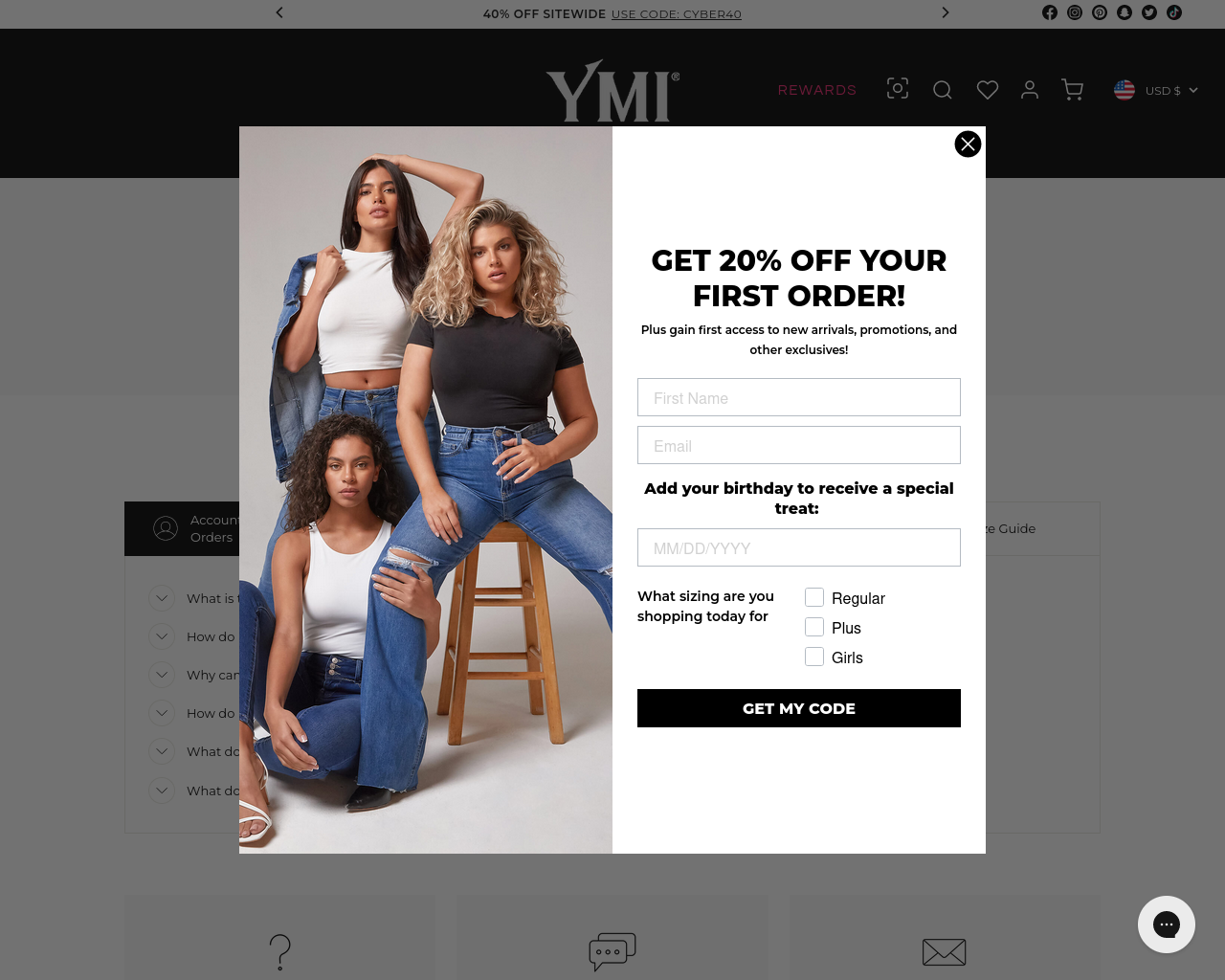Open the TikTok social icon
This screenshot has width=1225, height=980.
coord(1174,12)
